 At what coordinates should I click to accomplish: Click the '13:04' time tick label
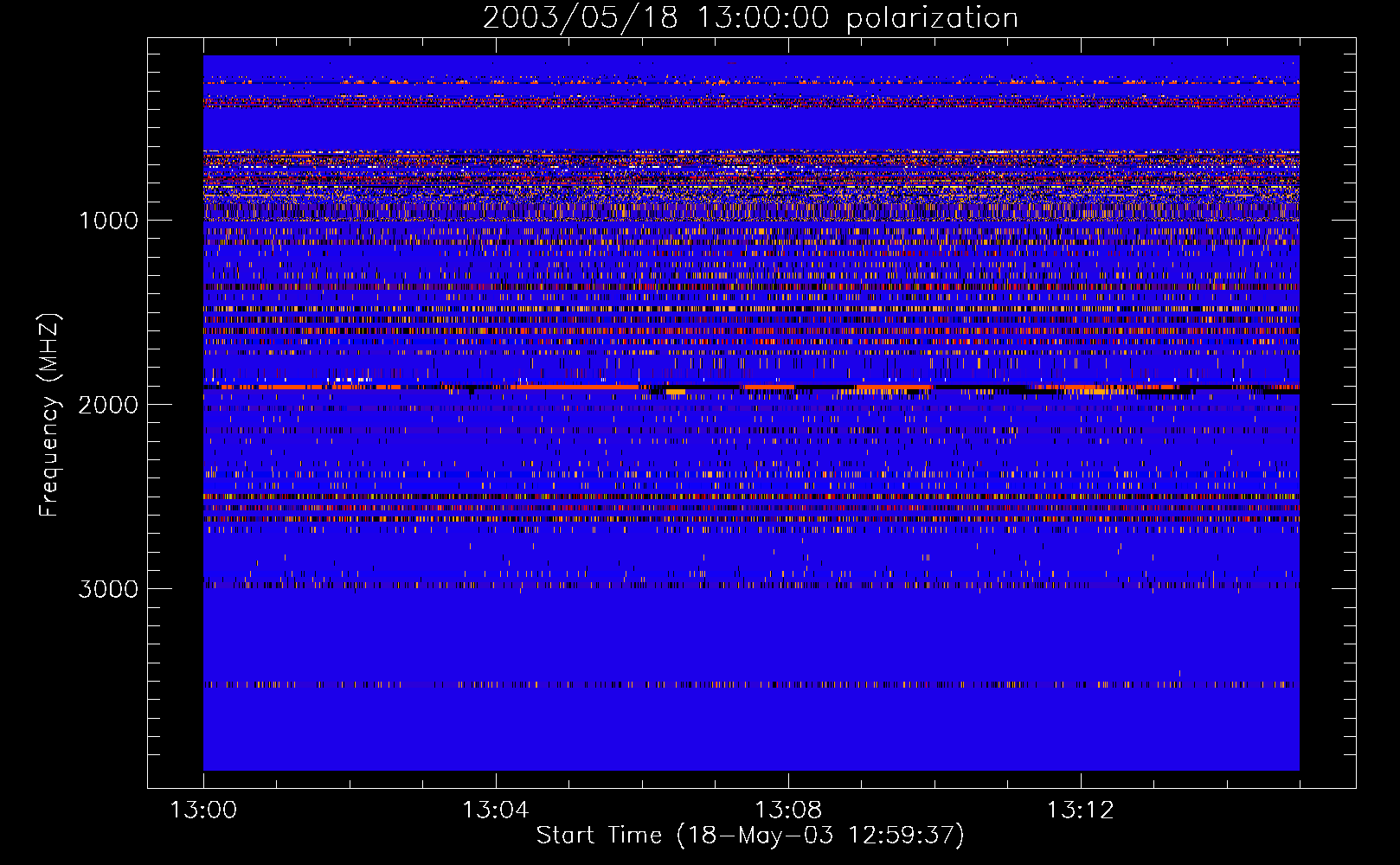click(x=495, y=811)
